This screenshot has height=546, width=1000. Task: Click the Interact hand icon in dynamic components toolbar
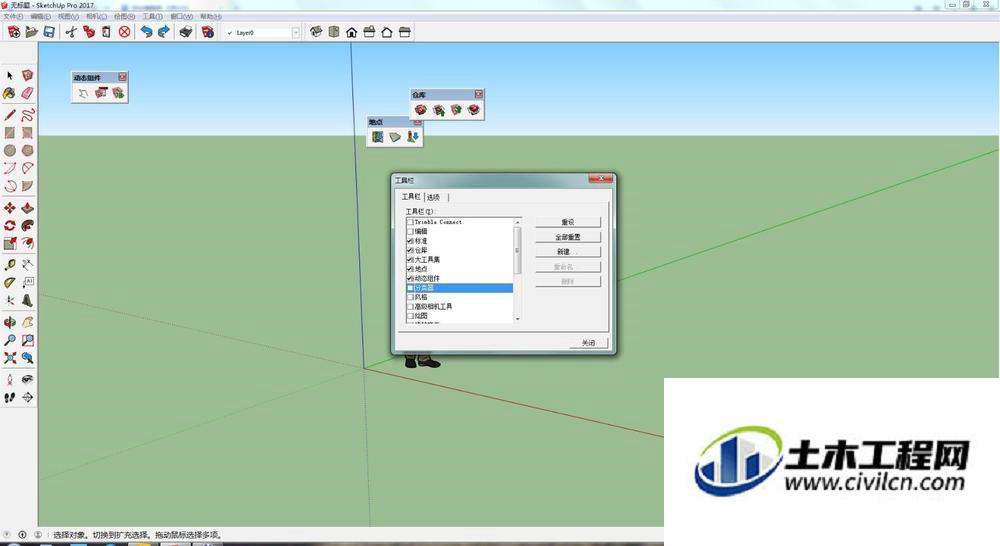(x=83, y=93)
